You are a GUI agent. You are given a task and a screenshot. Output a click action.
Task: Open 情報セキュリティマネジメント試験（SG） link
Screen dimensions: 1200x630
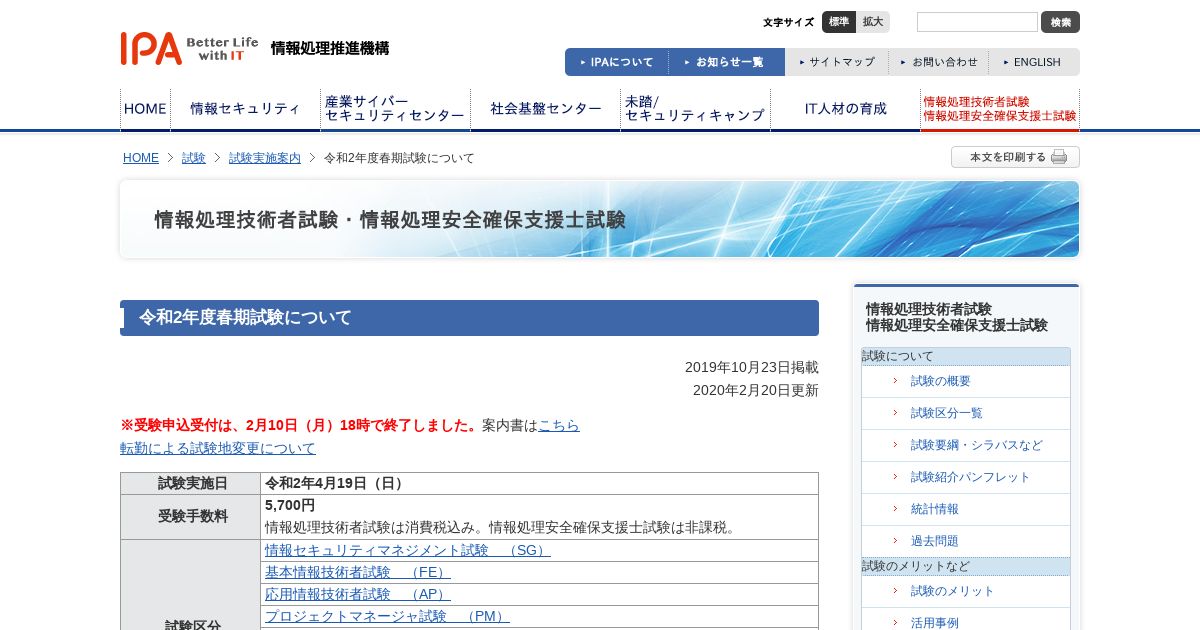coord(408,550)
